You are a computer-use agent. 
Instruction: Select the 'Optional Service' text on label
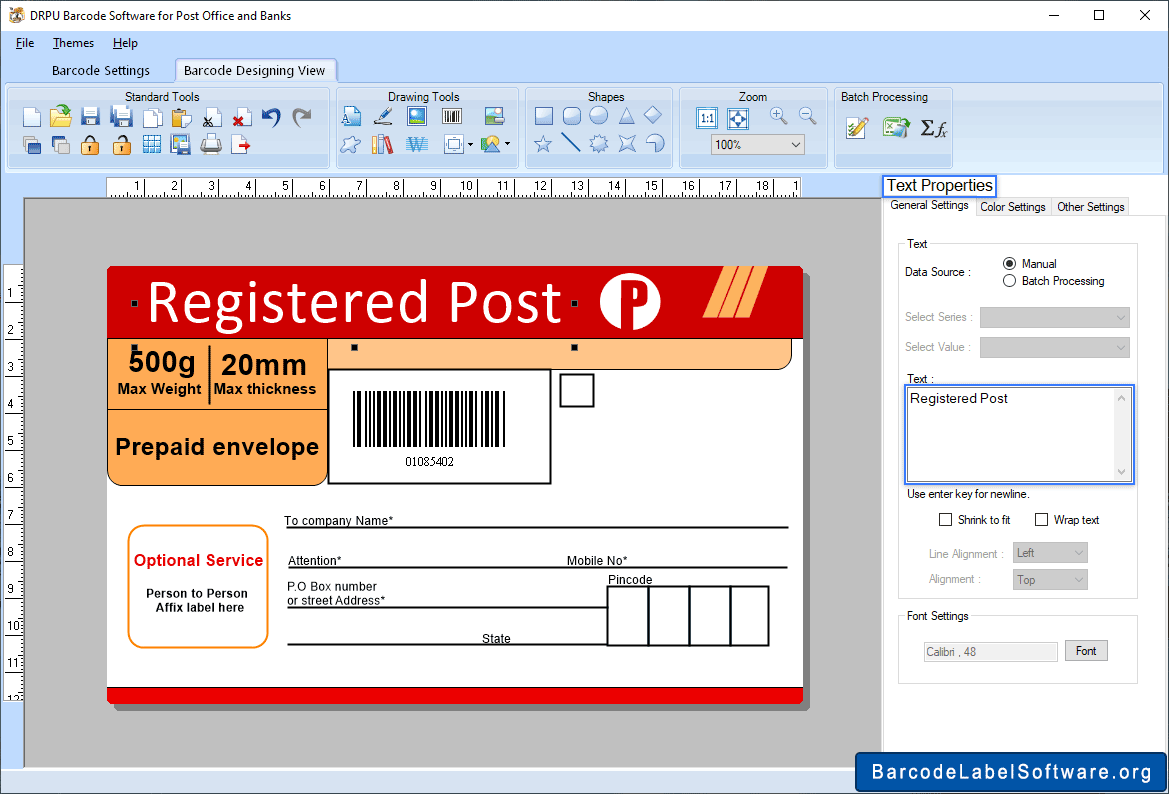198,560
